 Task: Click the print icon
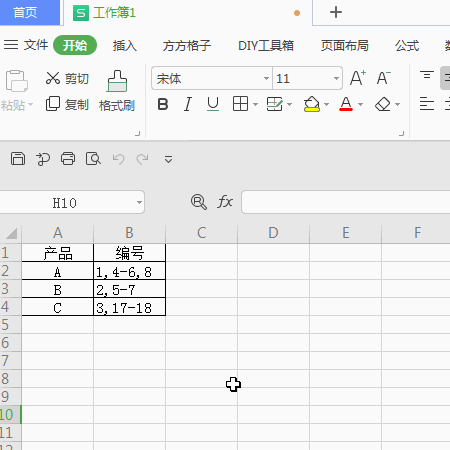[x=68, y=159]
